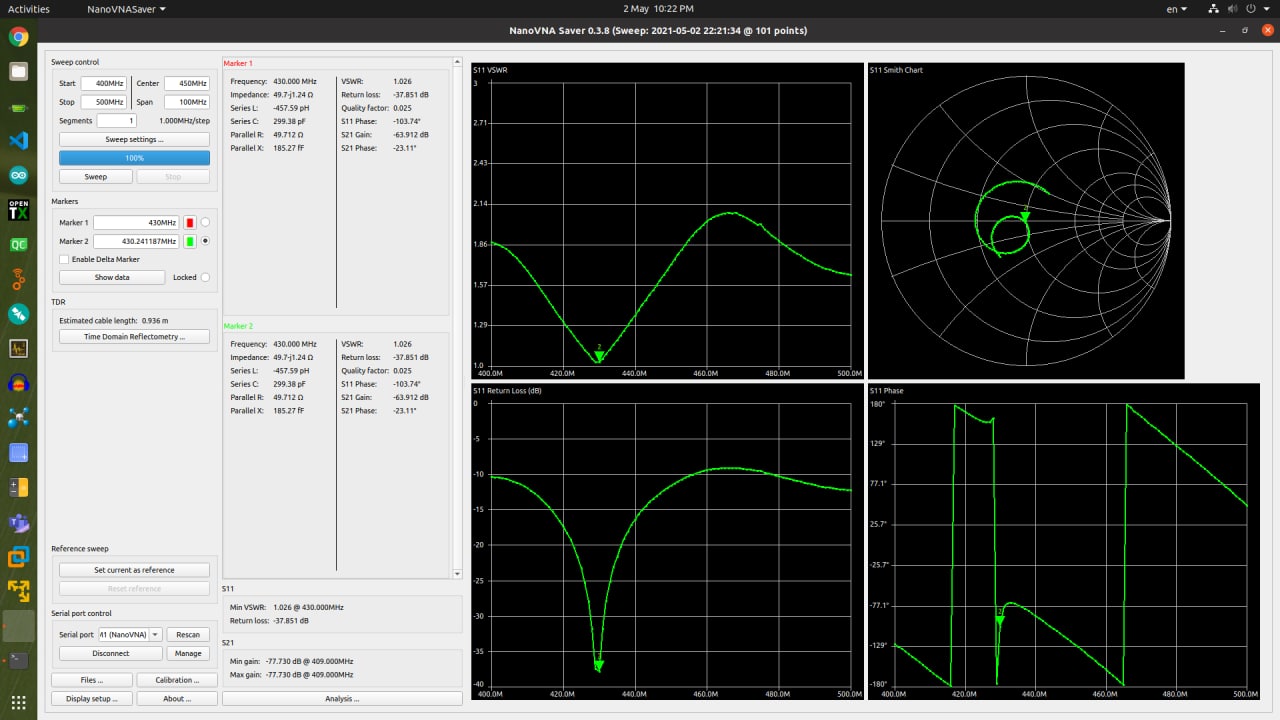Click the Sweep button
The height and width of the screenshot is (720, 1280).
click(x=95, y=176)
